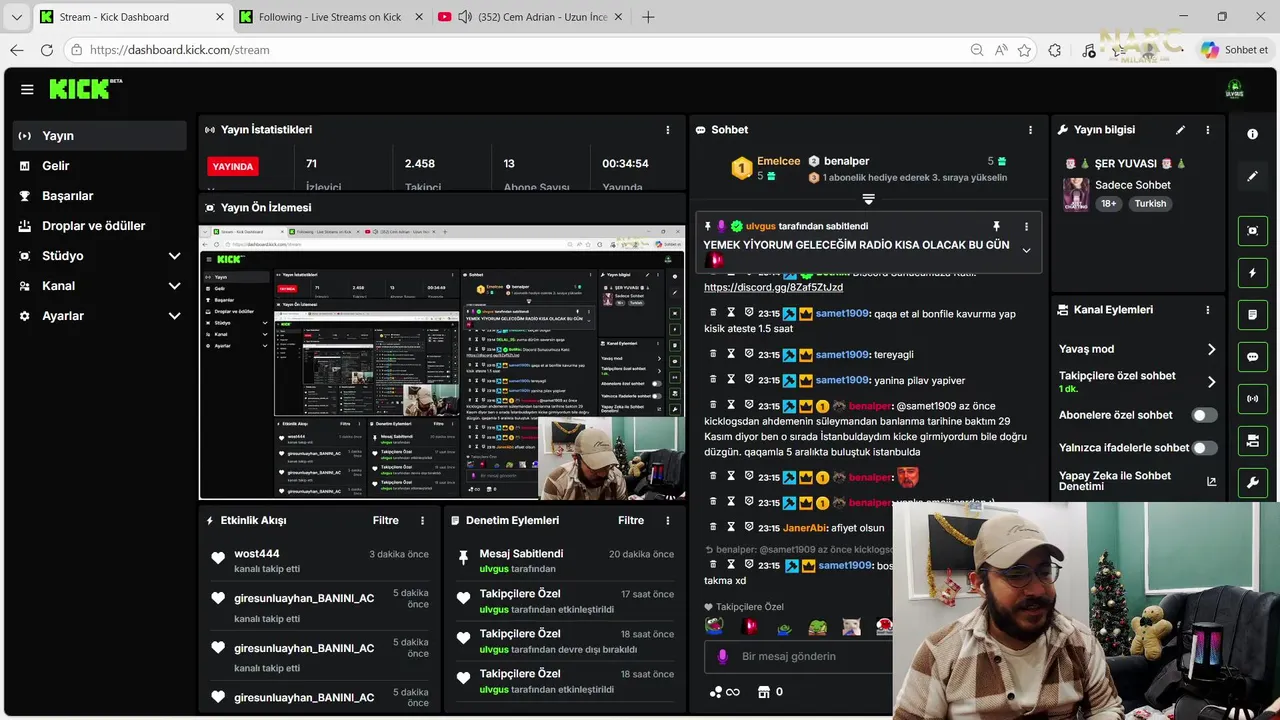1280x720 pixels.
Task: Toggle channel actions camera widget icon
Action: click(x=1253, y=441)
